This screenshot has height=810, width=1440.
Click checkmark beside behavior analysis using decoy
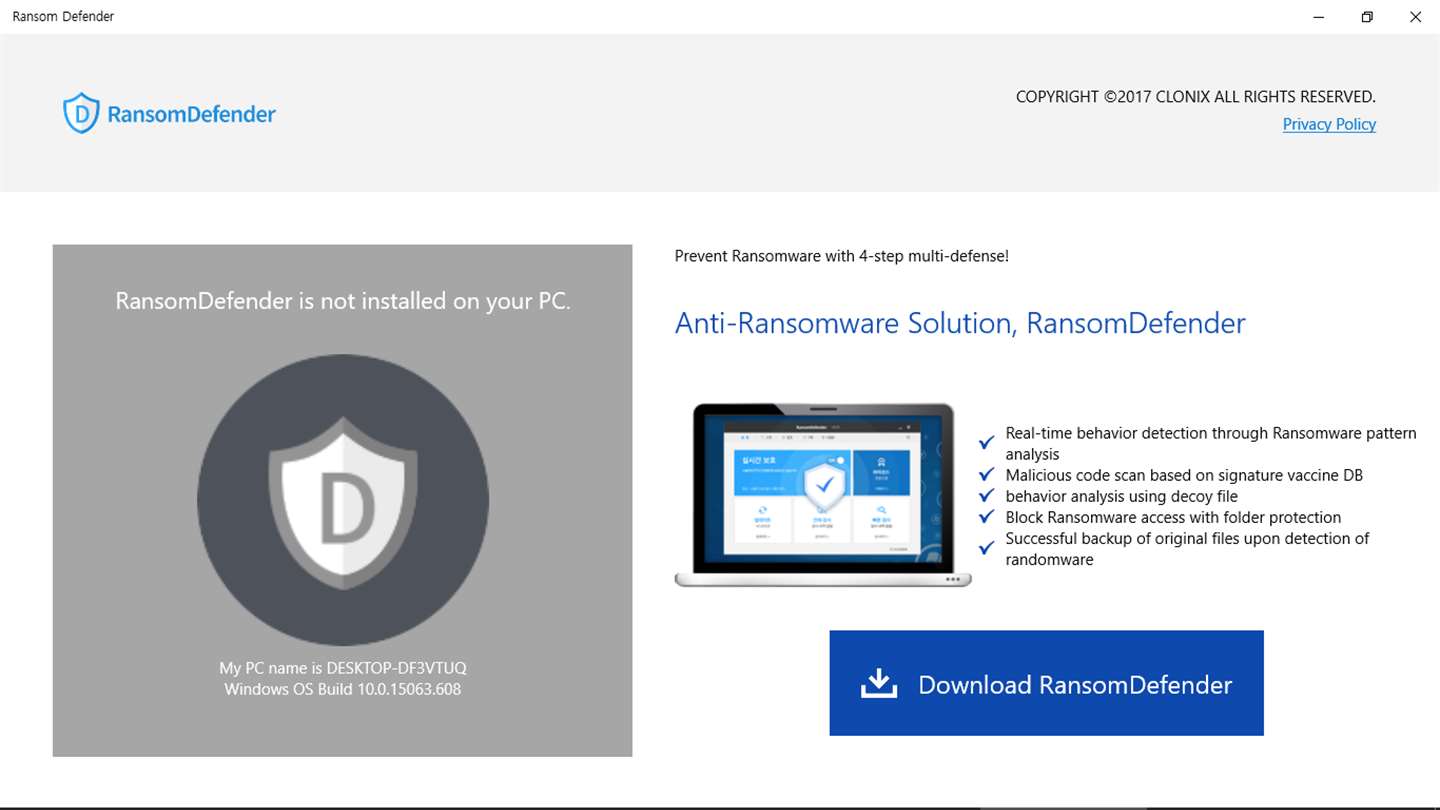[987, 495]
